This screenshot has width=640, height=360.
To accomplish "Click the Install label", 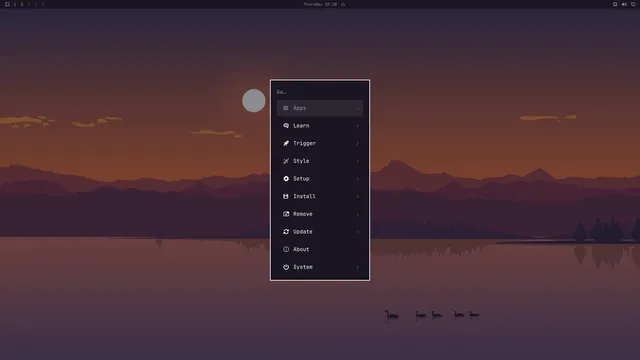I will 304,196.
